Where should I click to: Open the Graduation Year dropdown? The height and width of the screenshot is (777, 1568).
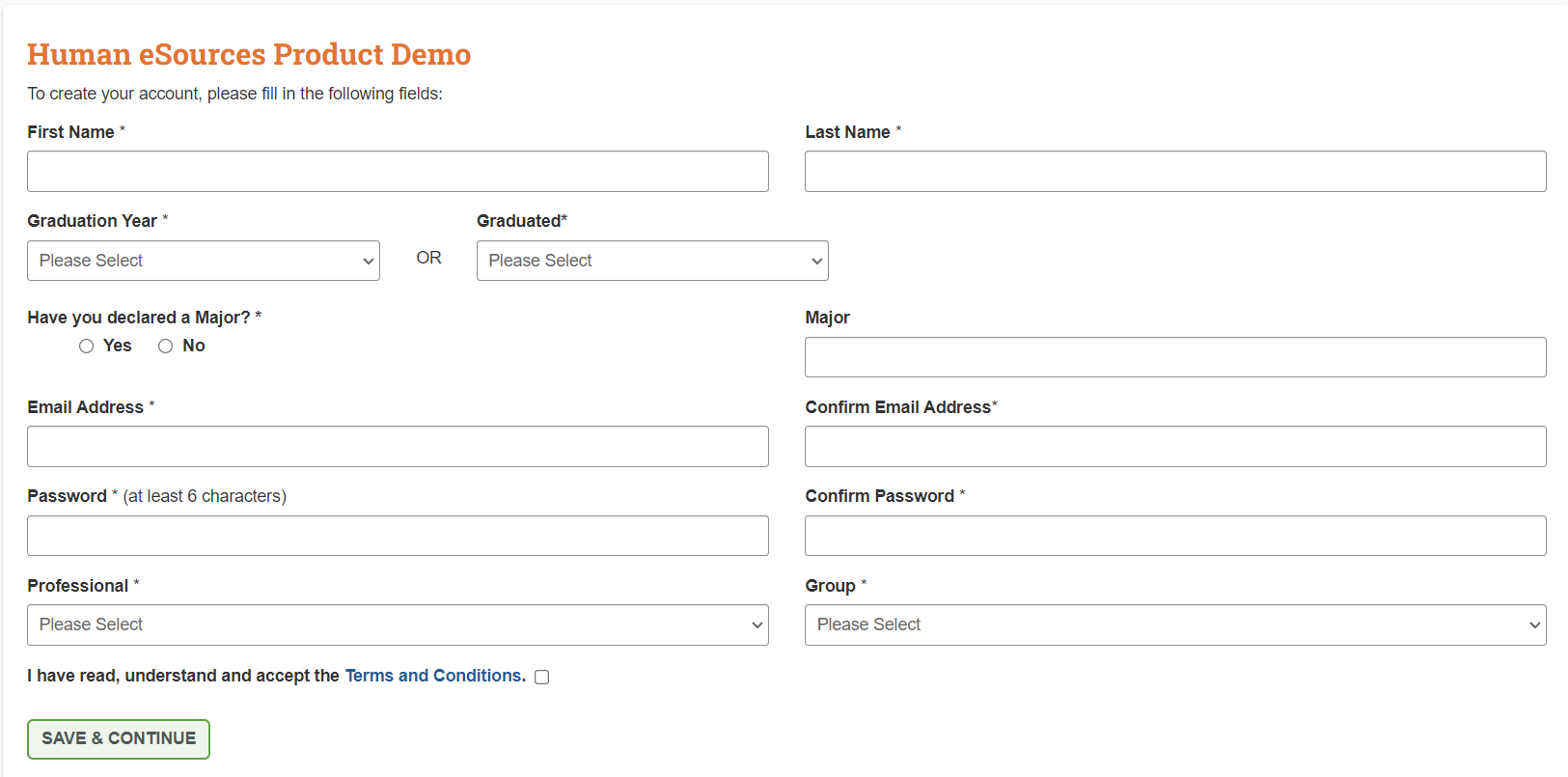pyautogui.click(x=204, y=261)
